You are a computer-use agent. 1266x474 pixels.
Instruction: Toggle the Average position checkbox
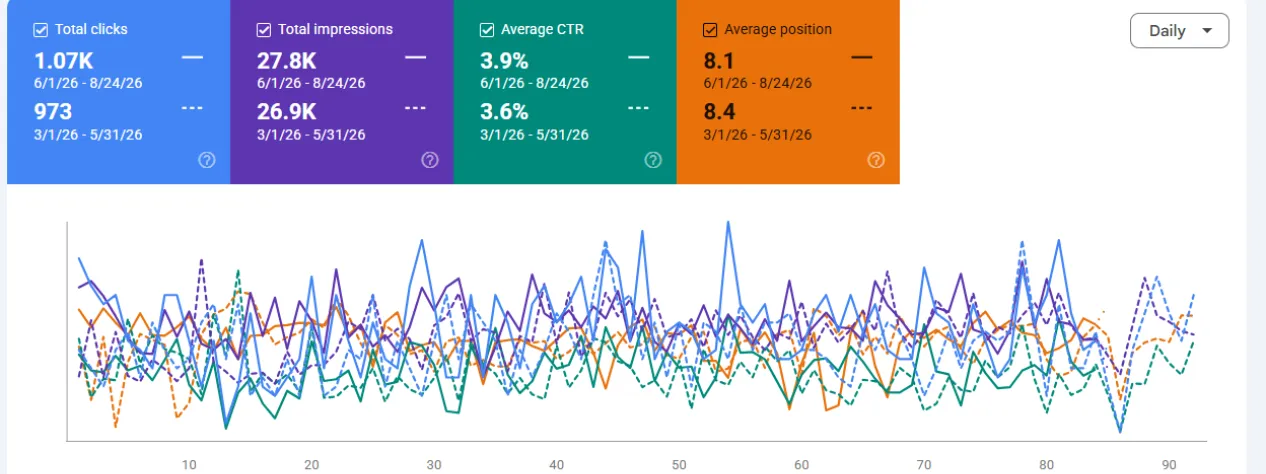tap(710, 29)
